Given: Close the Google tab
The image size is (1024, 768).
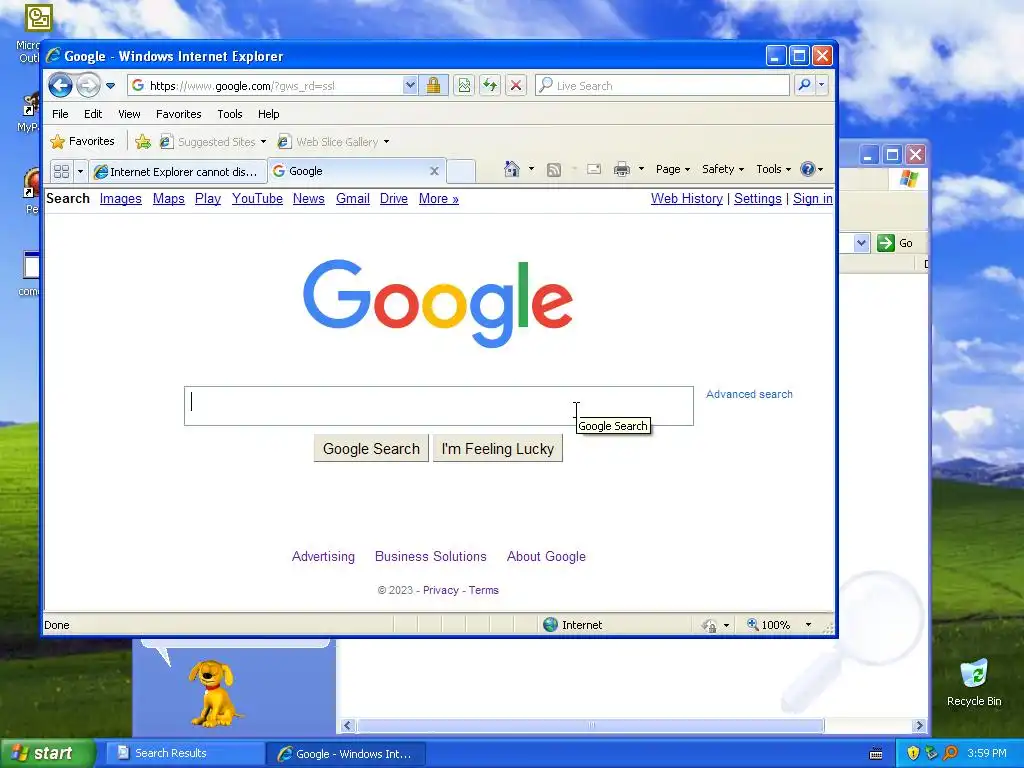Looking at the screenshot, I should click(x=434, y=171).
